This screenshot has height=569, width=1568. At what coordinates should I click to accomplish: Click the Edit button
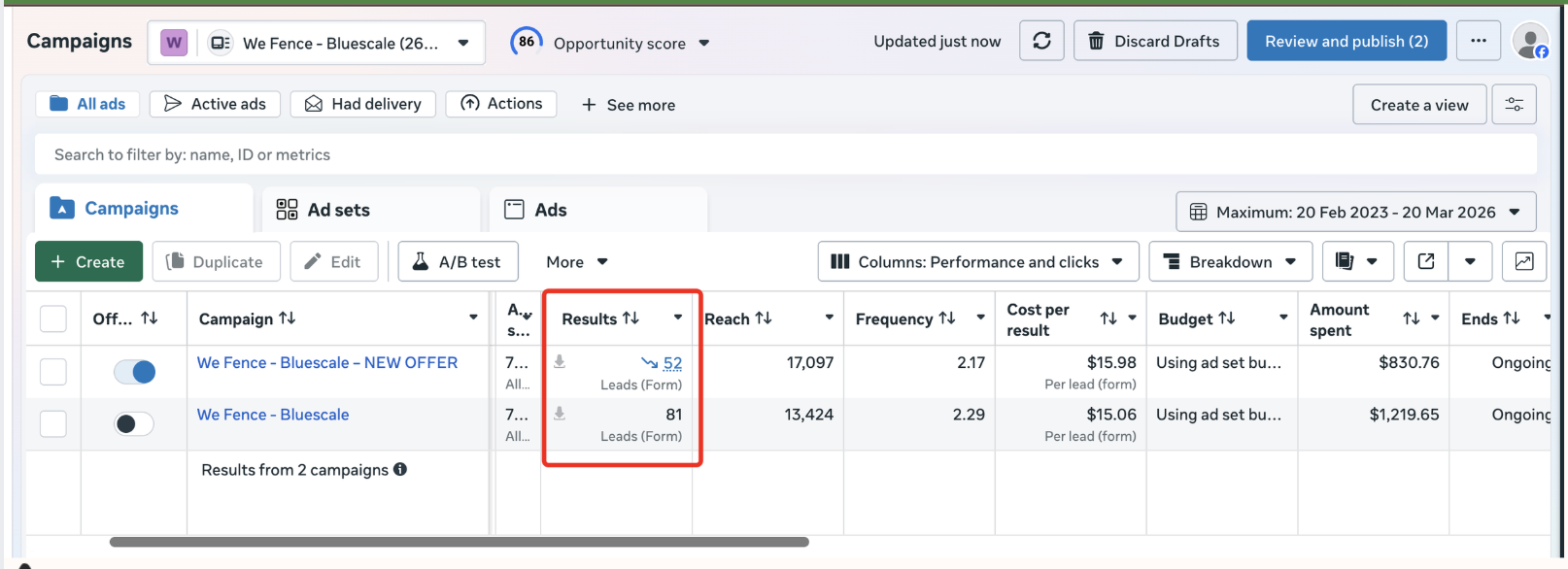point(333,261)
